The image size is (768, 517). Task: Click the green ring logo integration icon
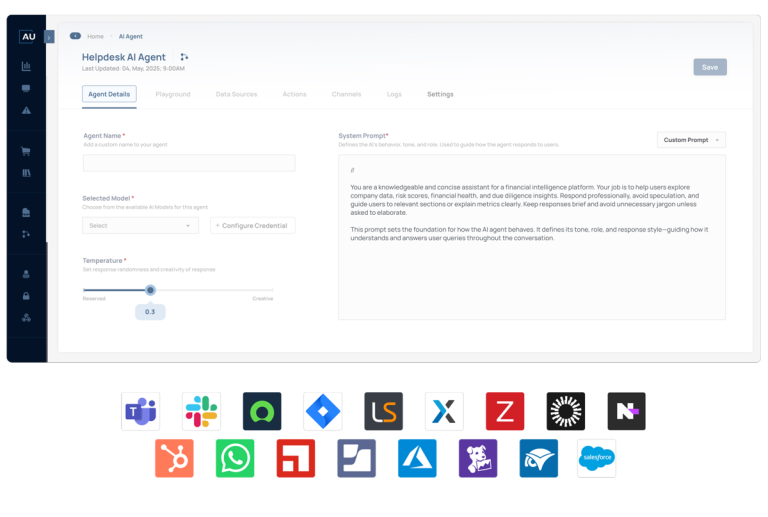(262, 411)
